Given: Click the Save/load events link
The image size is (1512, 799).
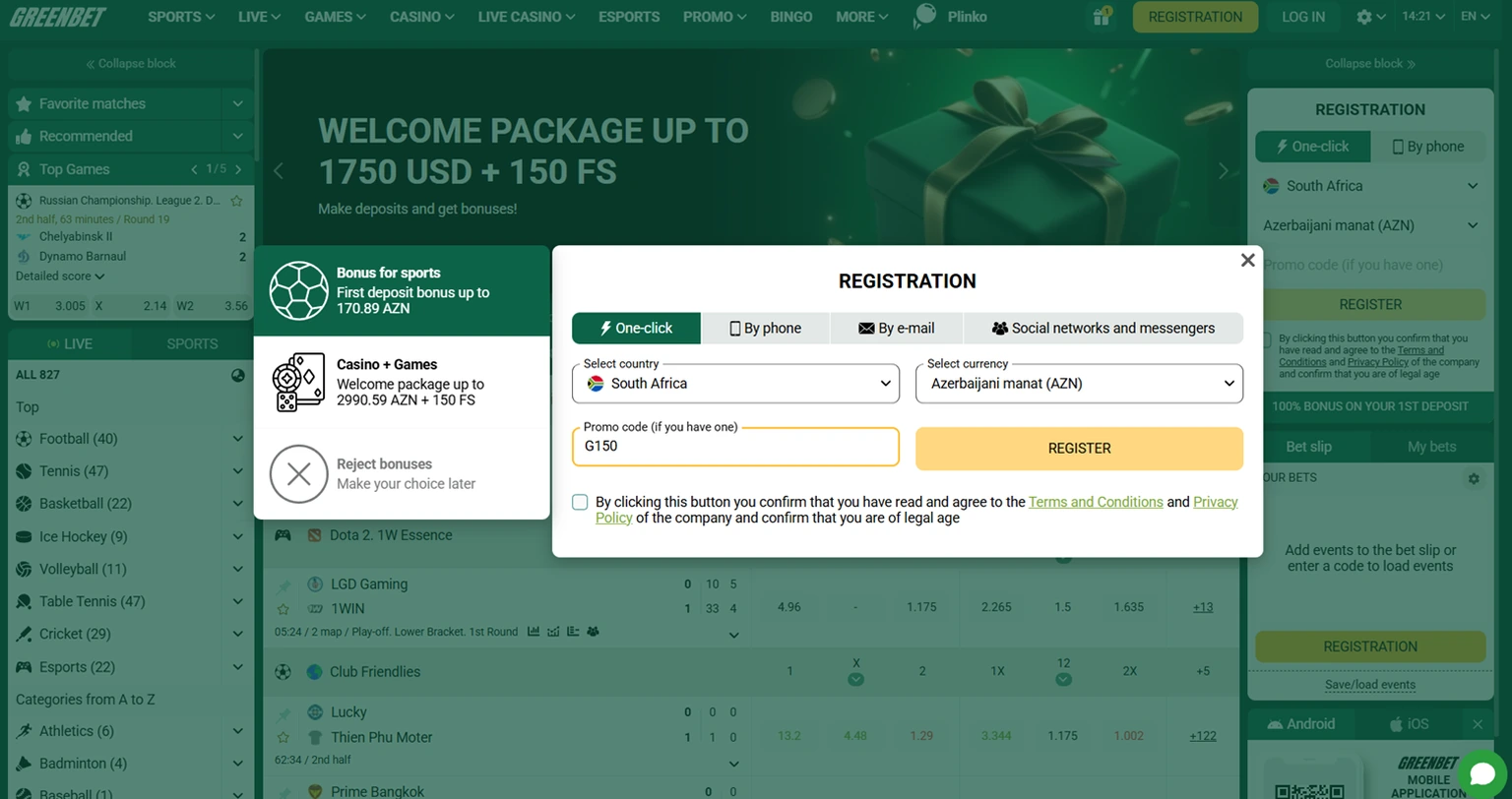Looking at the screenshot, I should pyautogui.click(x=1370, y=685).
